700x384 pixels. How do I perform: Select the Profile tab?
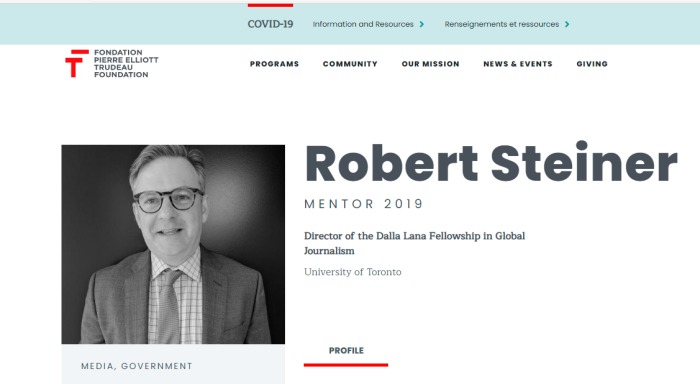[346, 351]
